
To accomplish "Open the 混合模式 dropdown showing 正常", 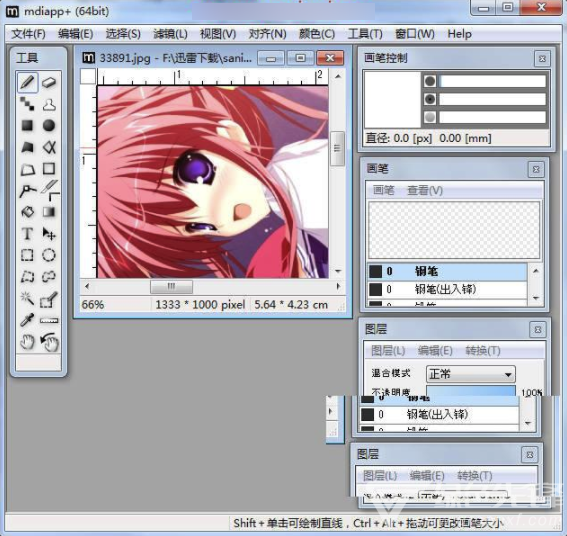I will (471, 374).
